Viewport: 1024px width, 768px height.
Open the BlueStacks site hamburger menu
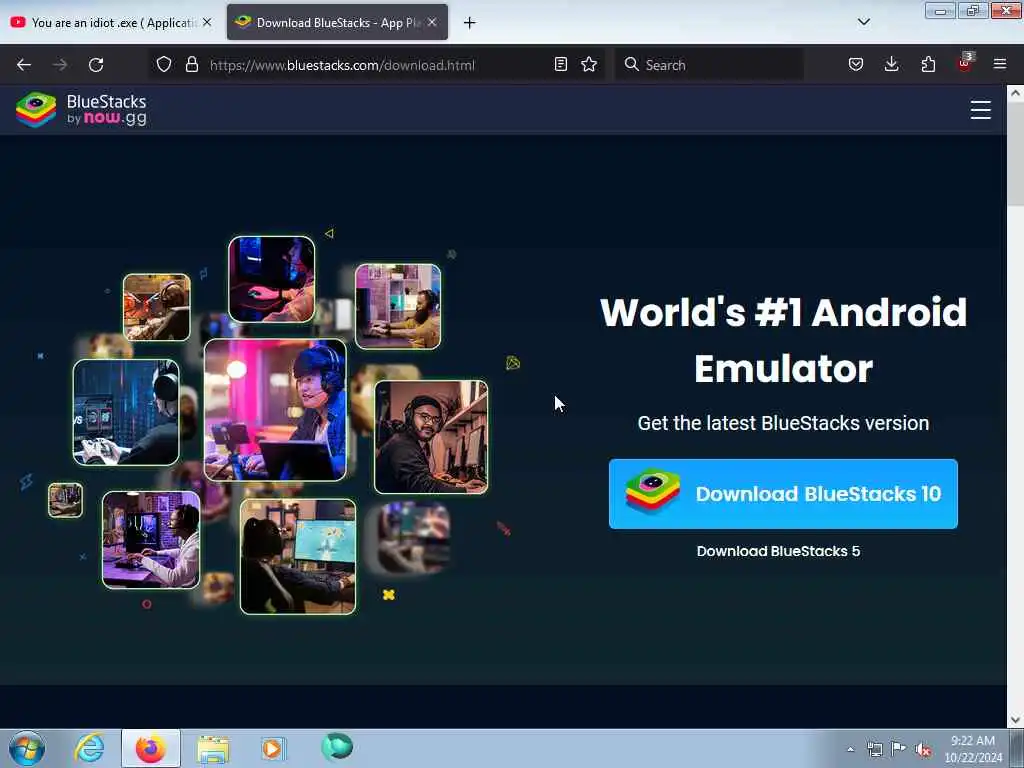point(980,110)
